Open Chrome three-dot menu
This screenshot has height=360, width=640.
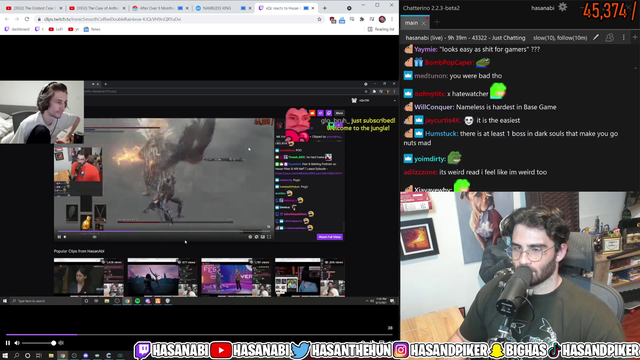(392, 19)
